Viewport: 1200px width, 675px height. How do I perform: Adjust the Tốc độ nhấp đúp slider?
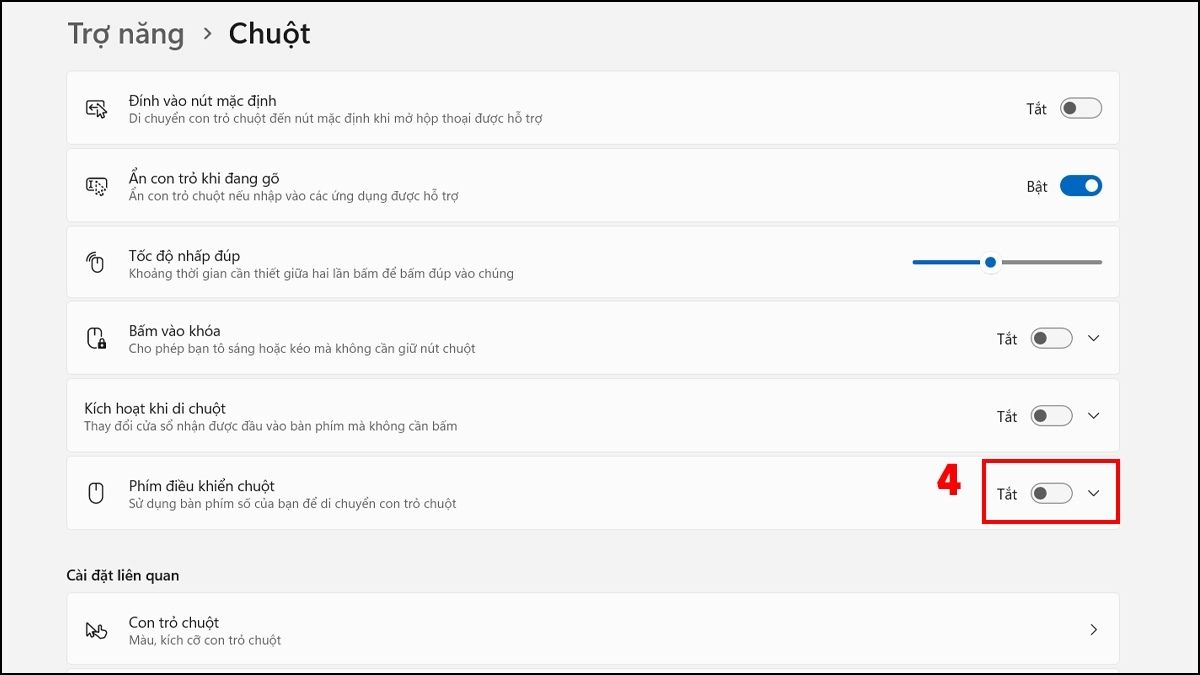point(990,262)
